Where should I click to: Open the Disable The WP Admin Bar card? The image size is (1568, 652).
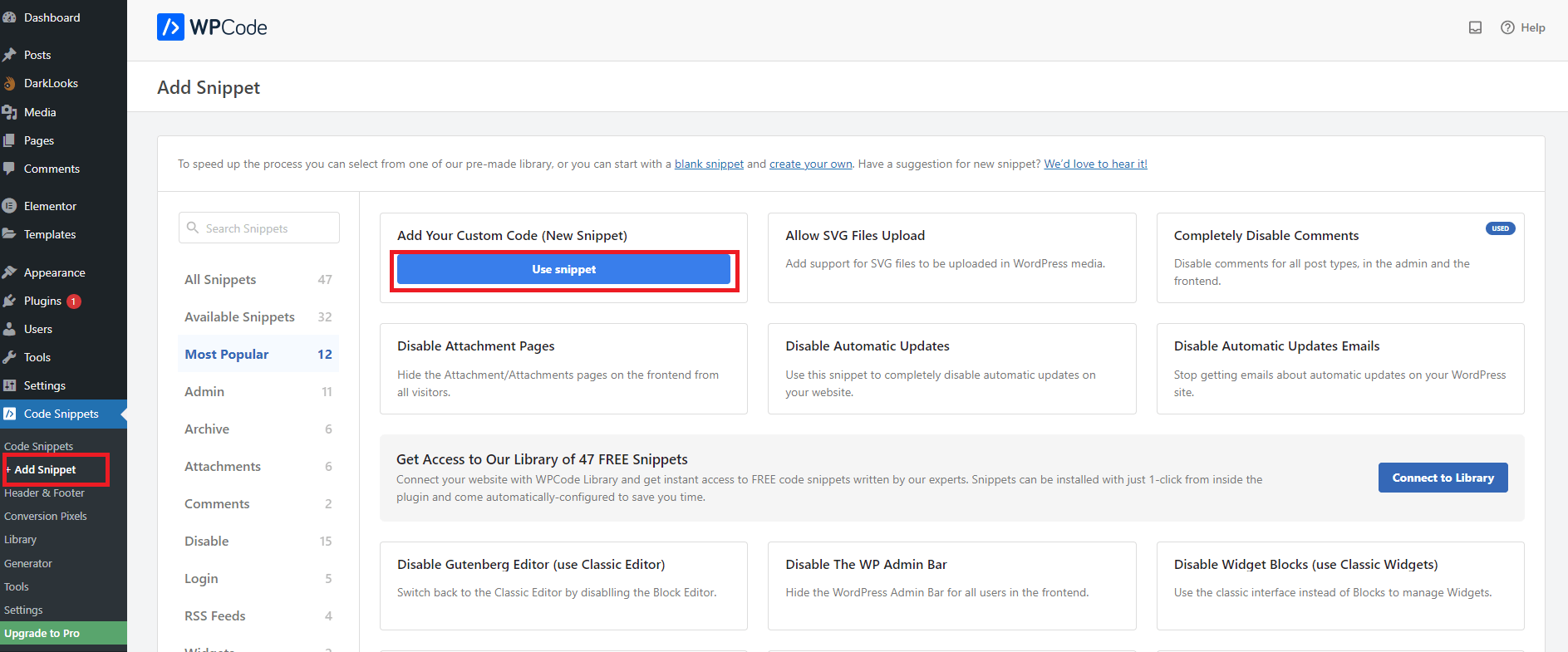[951, 586]
